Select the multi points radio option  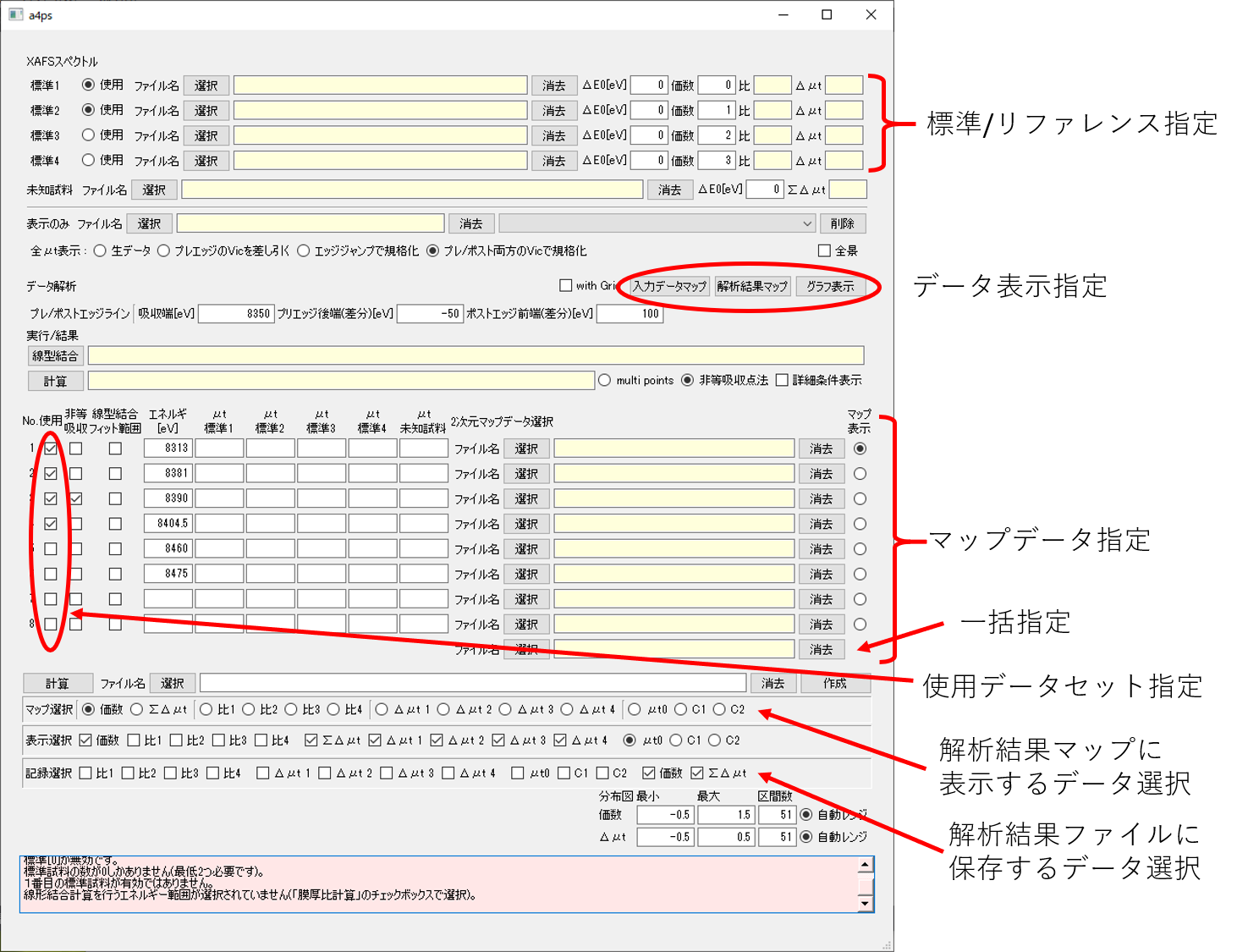[604, 380]
